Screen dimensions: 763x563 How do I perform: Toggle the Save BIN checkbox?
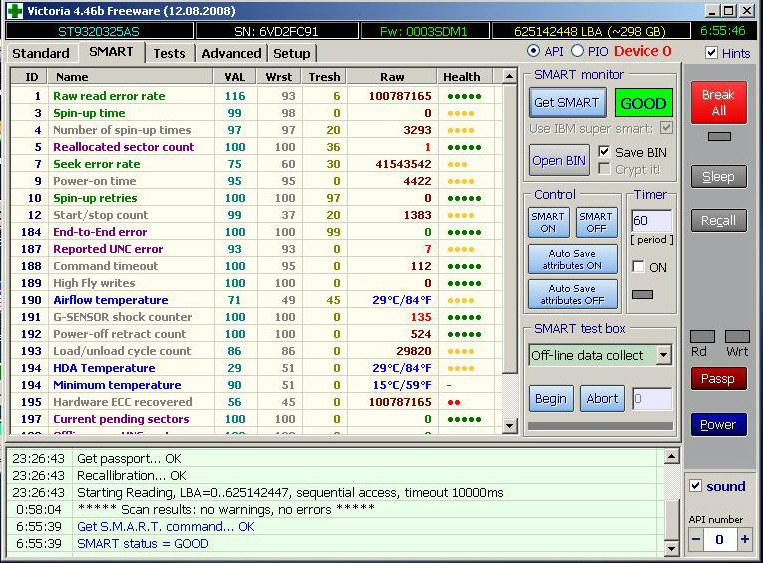coord(604,151)
